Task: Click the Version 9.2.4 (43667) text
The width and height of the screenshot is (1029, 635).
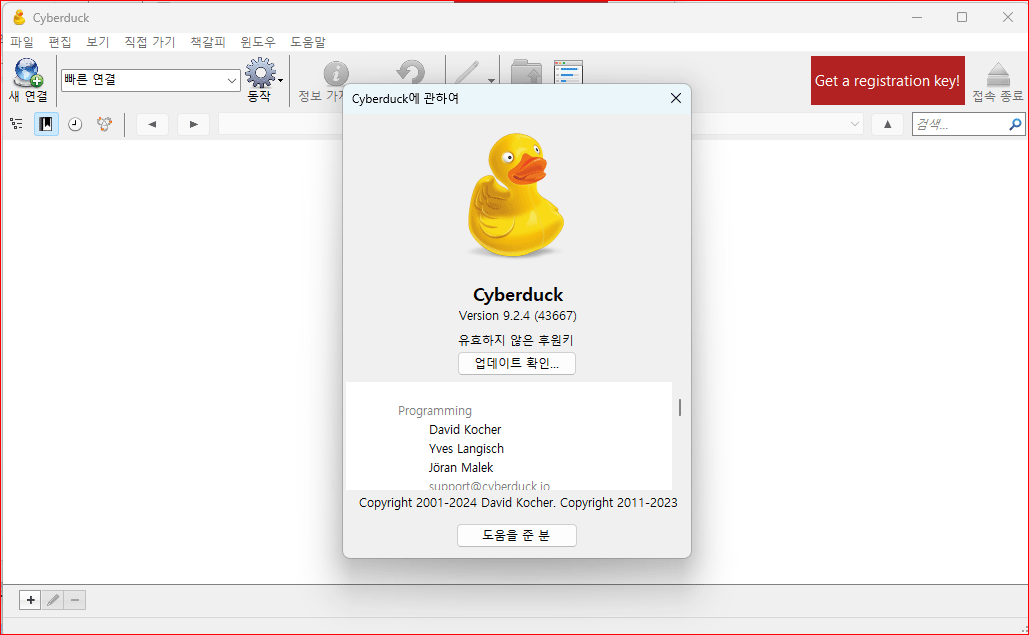Action: coord(517,316)
